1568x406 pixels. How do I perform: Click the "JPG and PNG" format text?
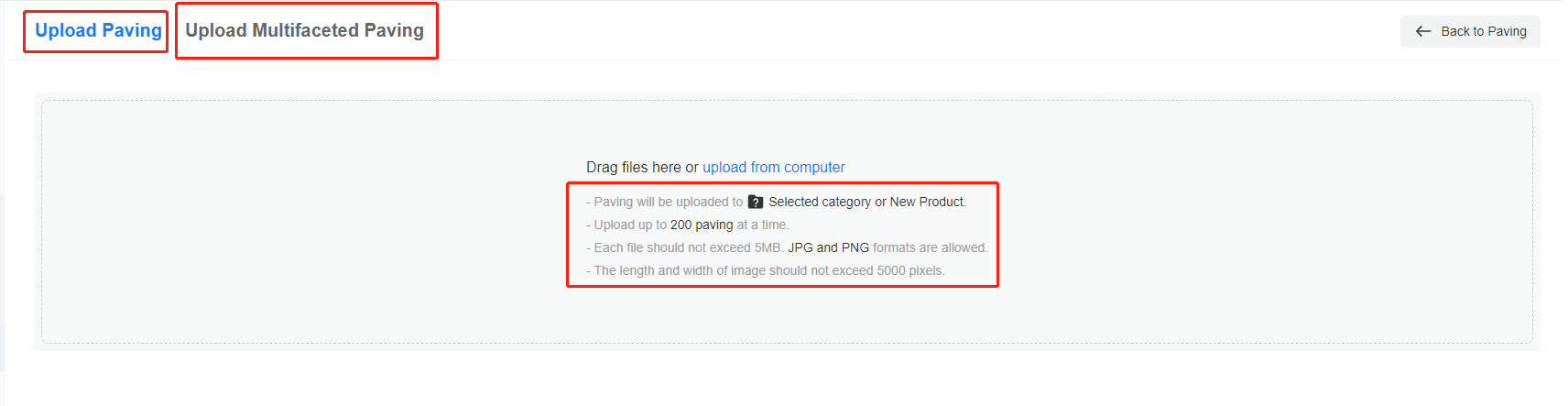click(828, 248)
